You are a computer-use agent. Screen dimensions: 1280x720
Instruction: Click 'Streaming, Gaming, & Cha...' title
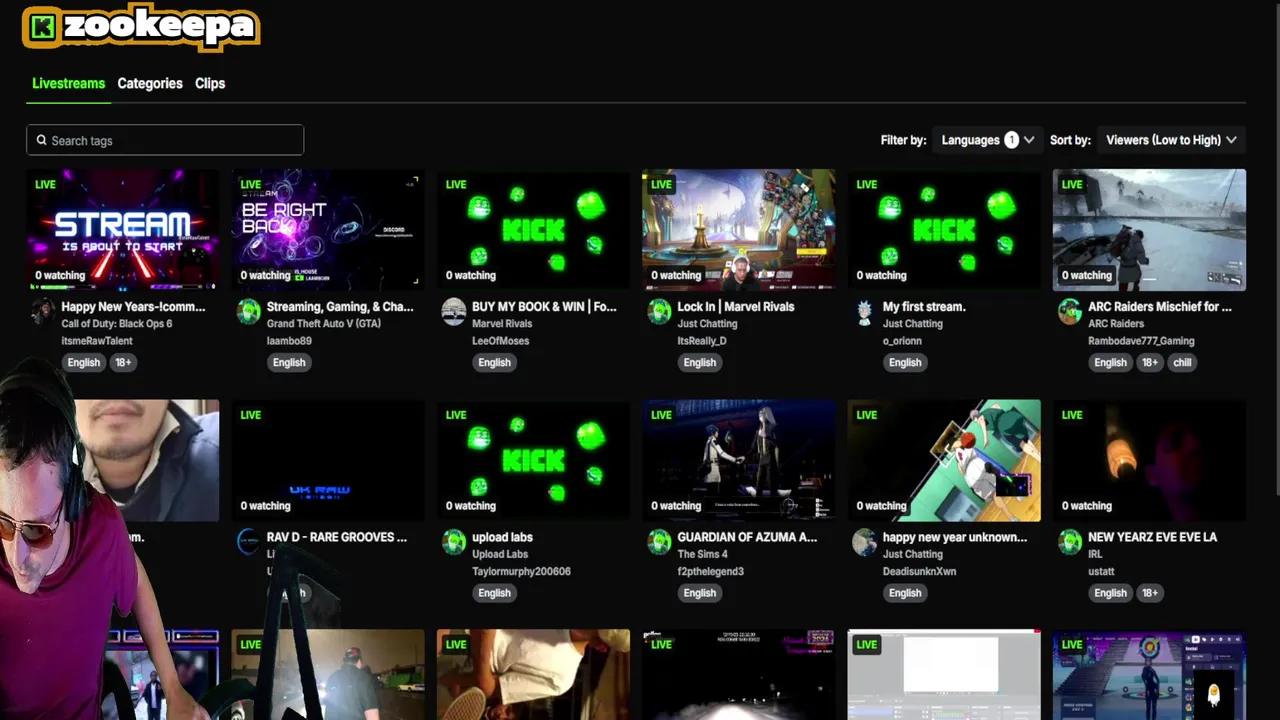[x=340, y=307]
